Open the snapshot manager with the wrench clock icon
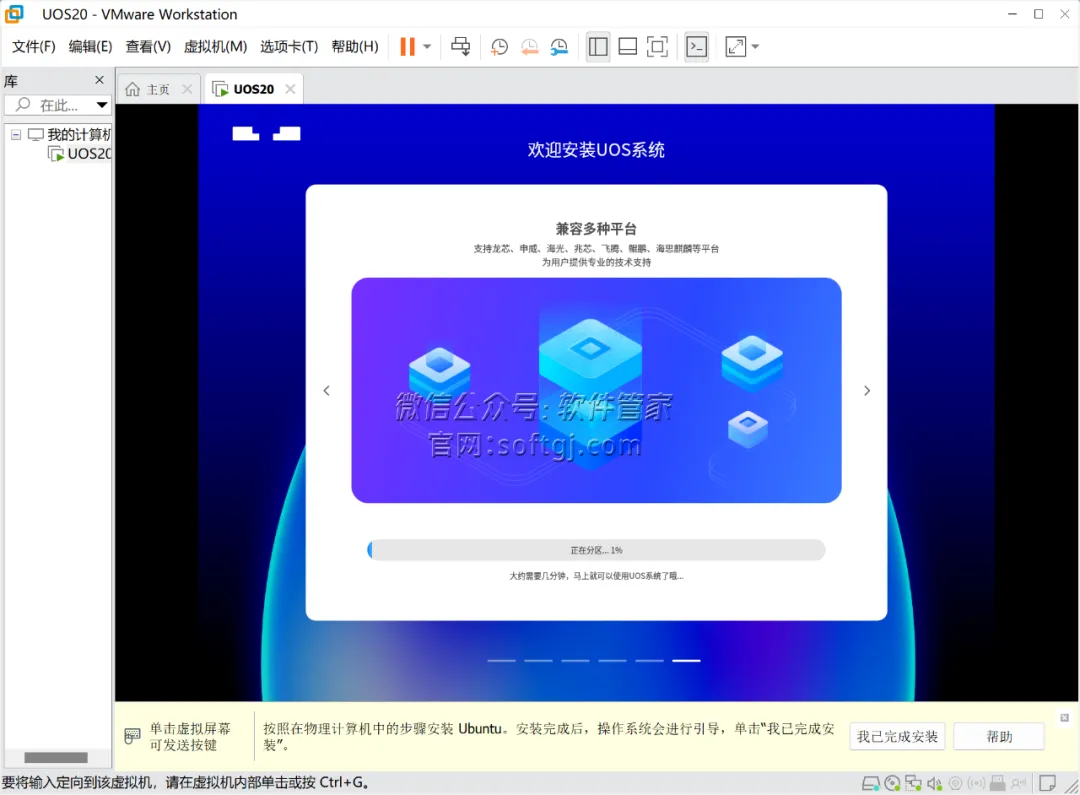Image resolution: width=1080 pixels, height=795 pixels. [559, 47]
